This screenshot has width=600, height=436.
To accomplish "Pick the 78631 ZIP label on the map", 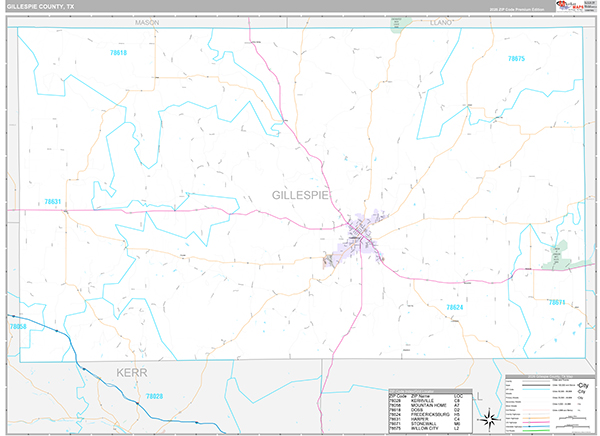I will (x=52, y=201).
